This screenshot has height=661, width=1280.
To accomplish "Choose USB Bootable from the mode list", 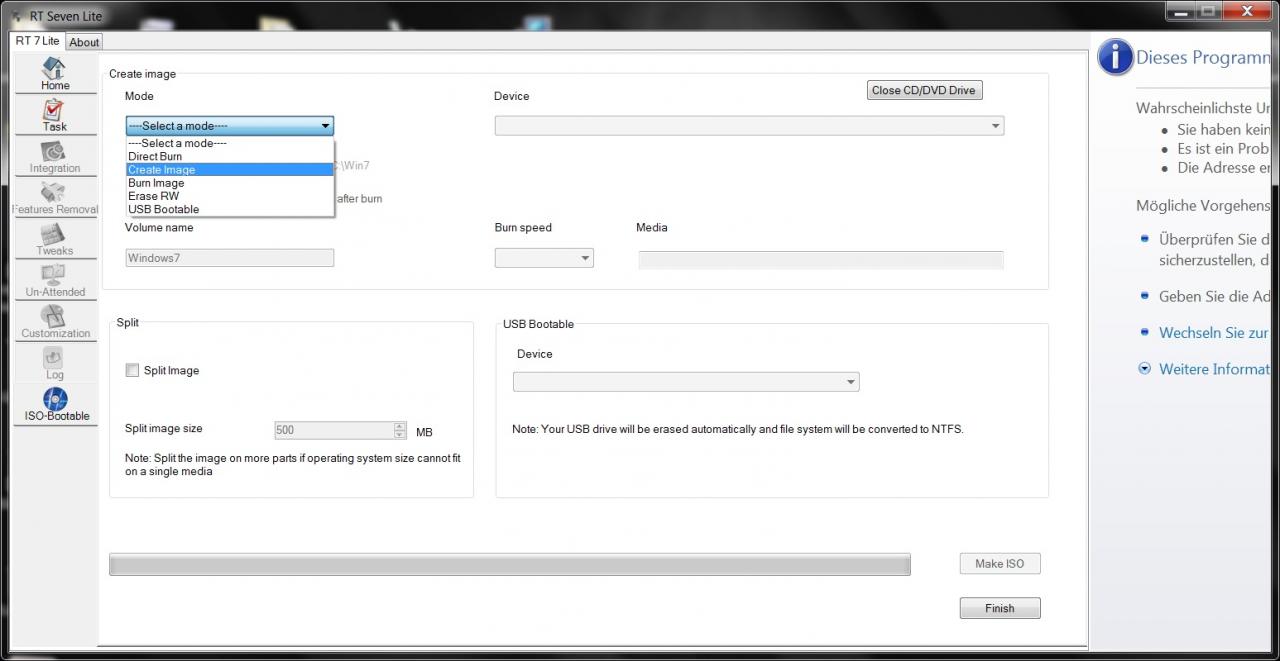I will [229, 209].
